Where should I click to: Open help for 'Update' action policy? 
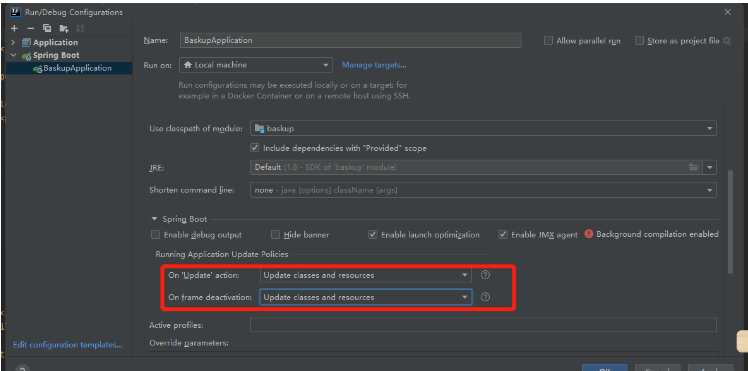485,275
